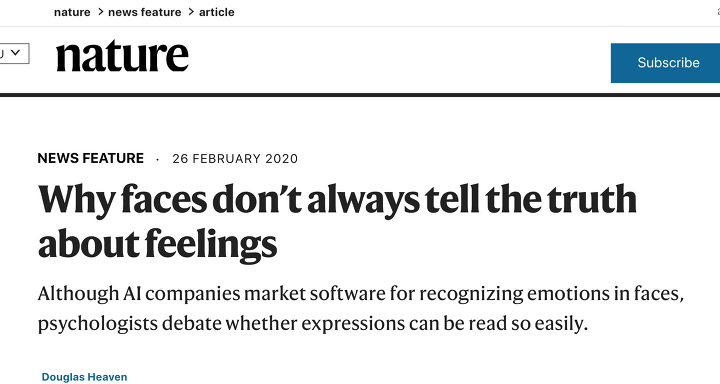720x384 pixels.
Task: Click the headline words "about feelings"
Action: [158, 243]
